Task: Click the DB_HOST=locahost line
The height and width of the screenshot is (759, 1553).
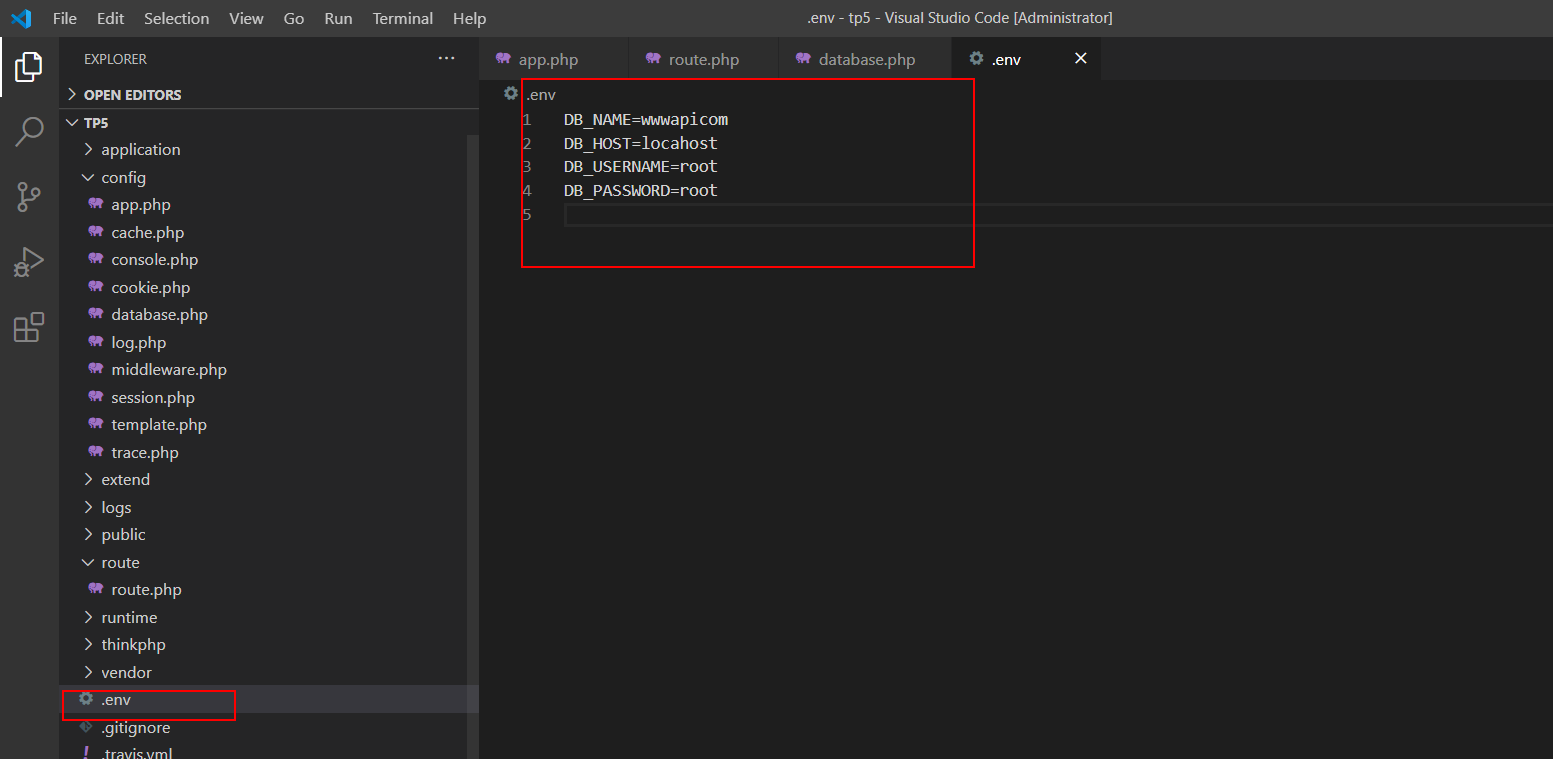Action: point(641,143)
